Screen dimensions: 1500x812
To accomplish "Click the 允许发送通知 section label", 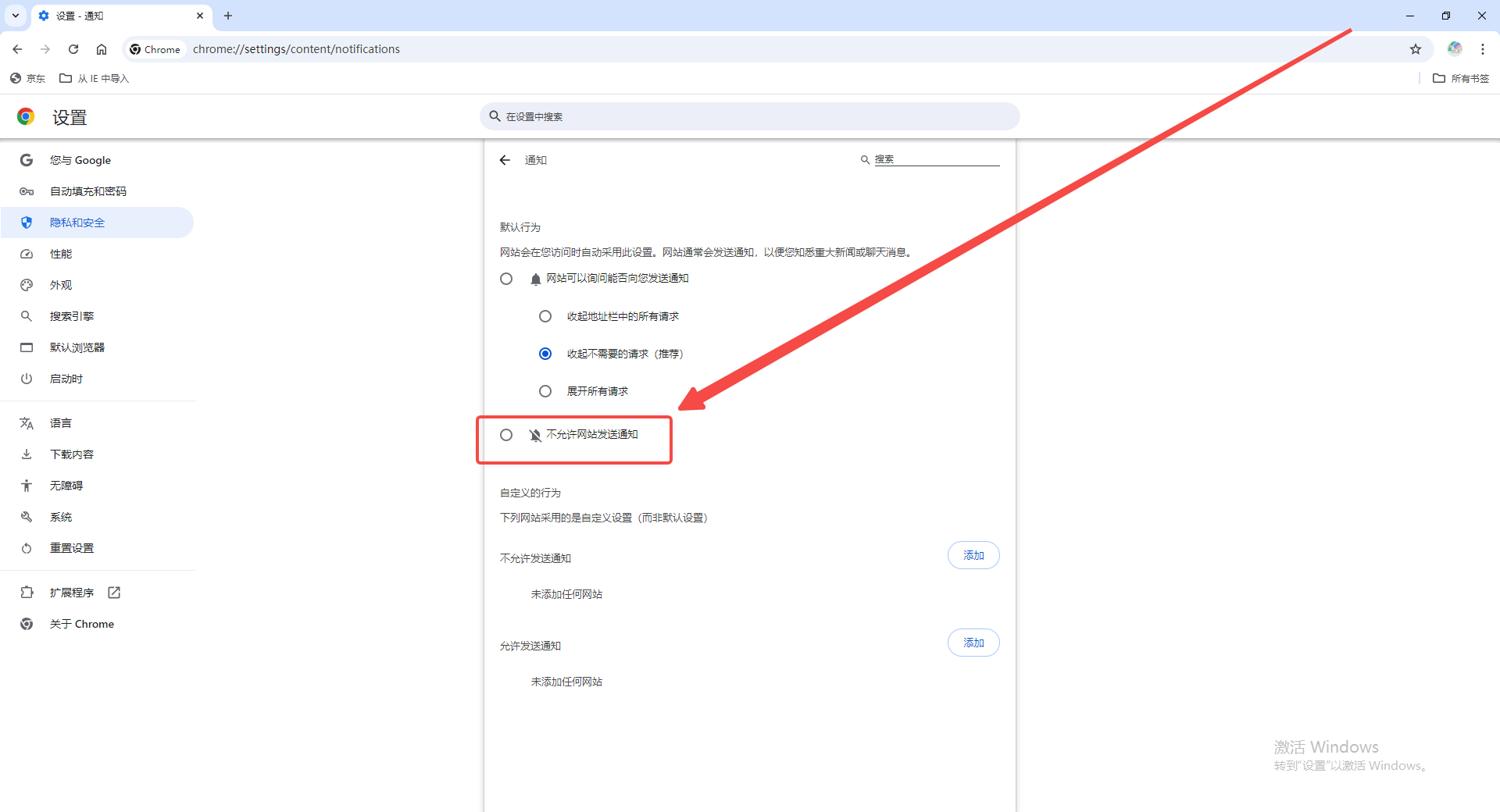I will point(530,646).
